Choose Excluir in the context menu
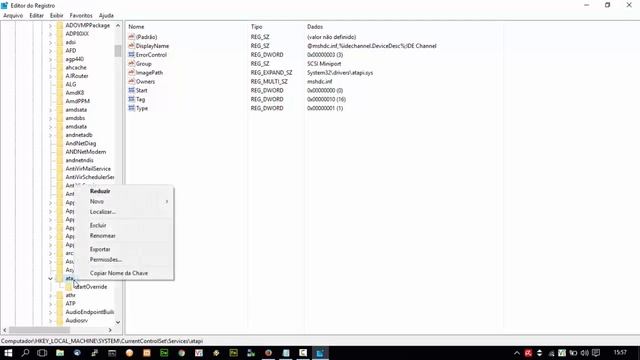This screenshot has width=640, height=360. [124, 225]
